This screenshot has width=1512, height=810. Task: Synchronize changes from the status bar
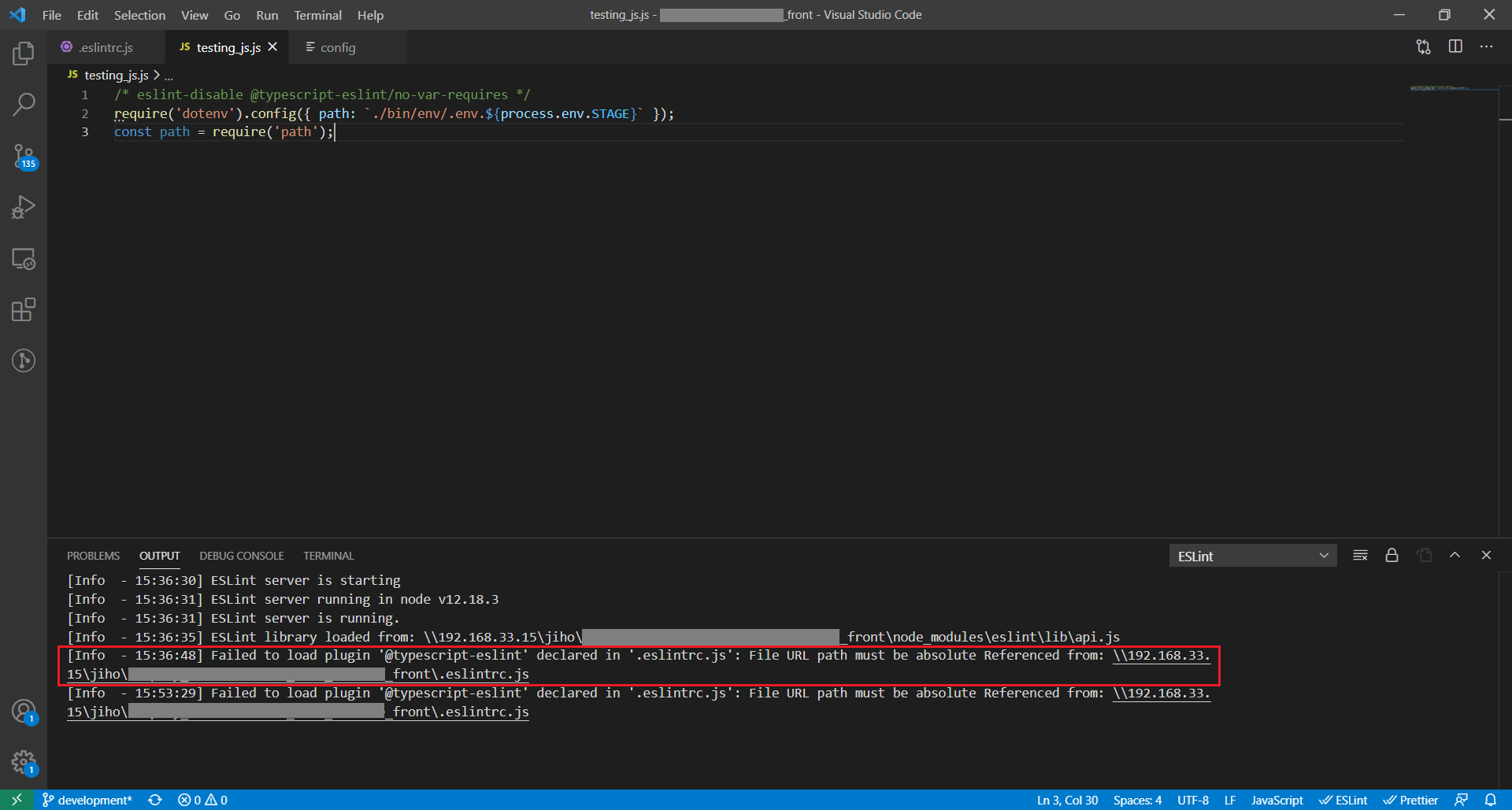tap(155, 800)
